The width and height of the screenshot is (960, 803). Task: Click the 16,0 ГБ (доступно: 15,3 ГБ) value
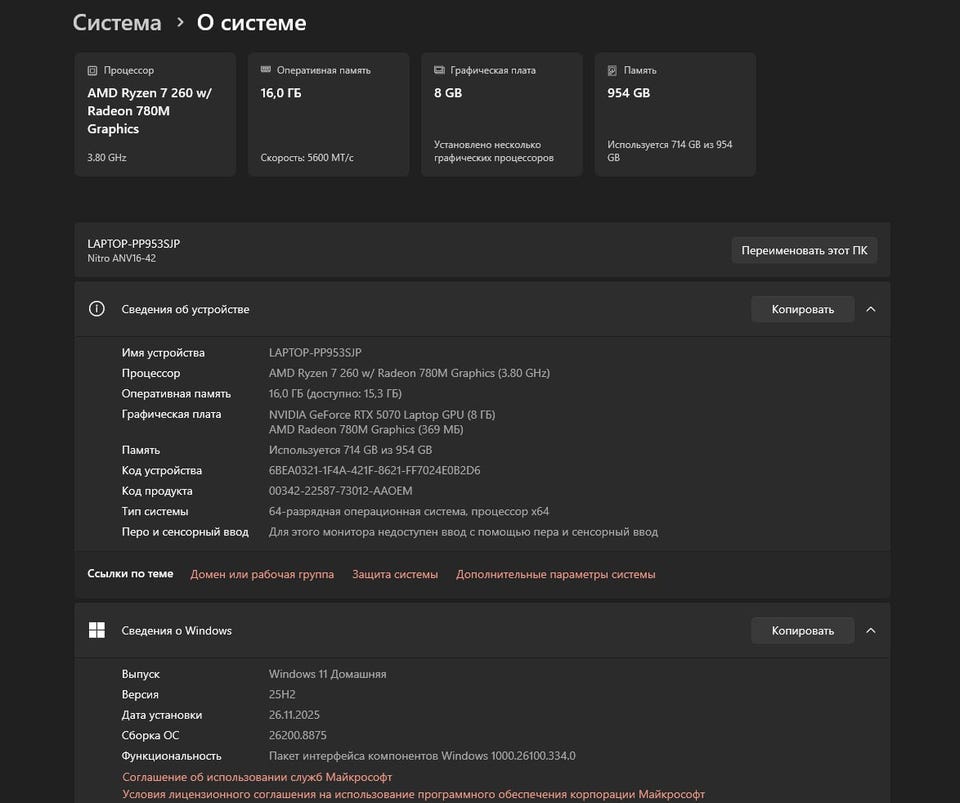[x=335, y=394]
